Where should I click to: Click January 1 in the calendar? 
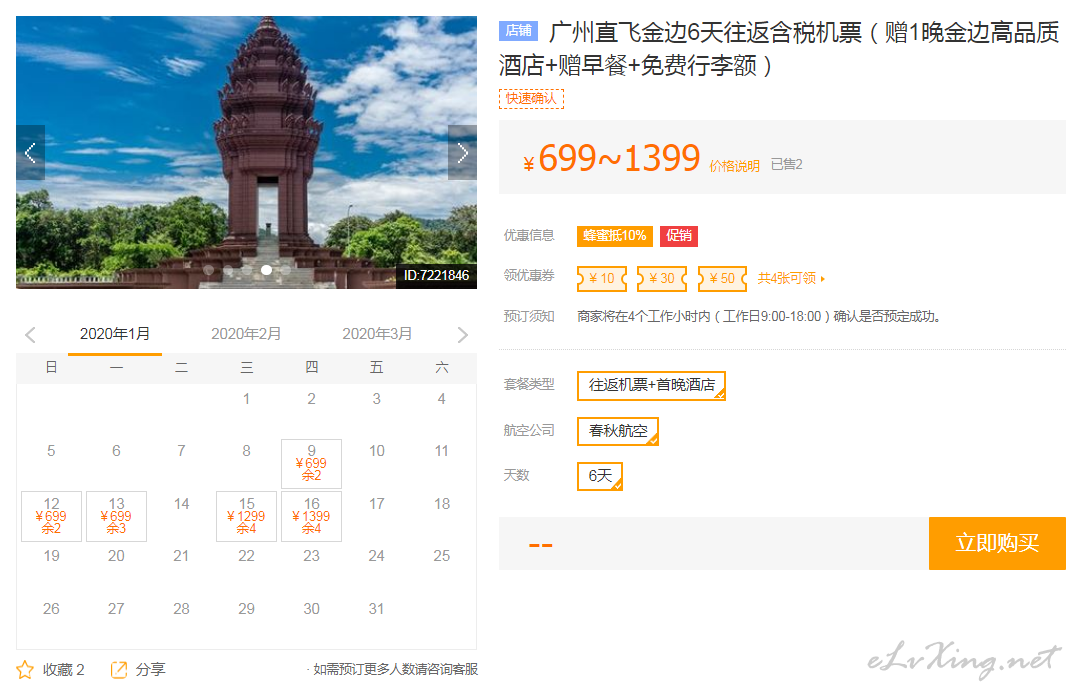point(246,399)
